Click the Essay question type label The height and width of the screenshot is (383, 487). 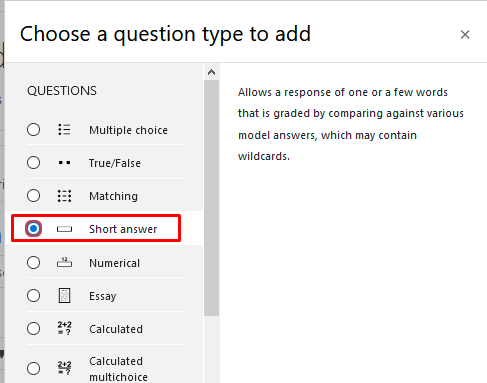tap(103, 296)
